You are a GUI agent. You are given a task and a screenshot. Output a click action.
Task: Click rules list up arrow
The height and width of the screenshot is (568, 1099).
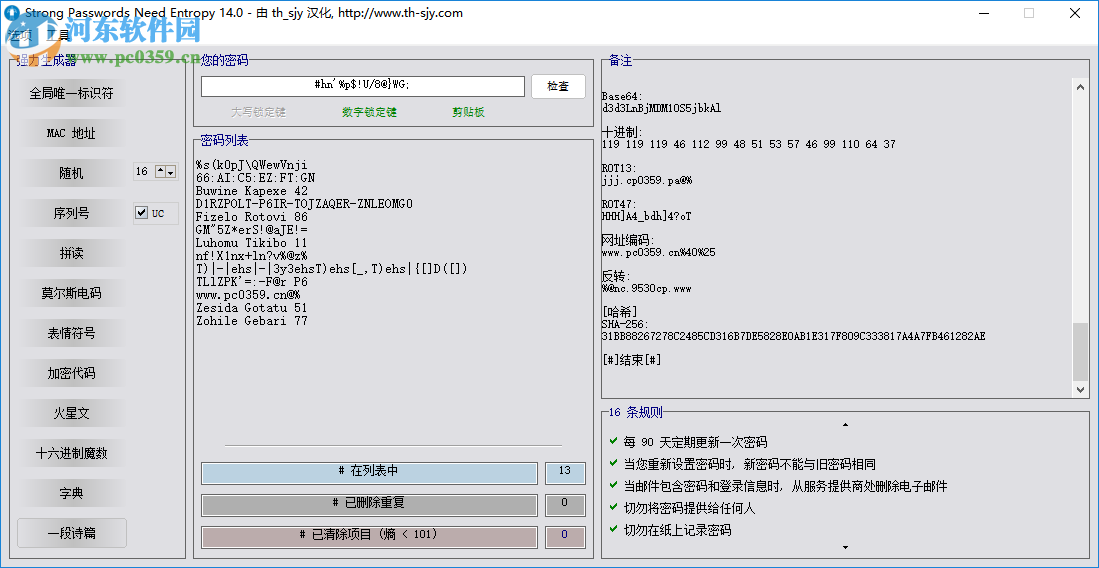click(845, 424)
